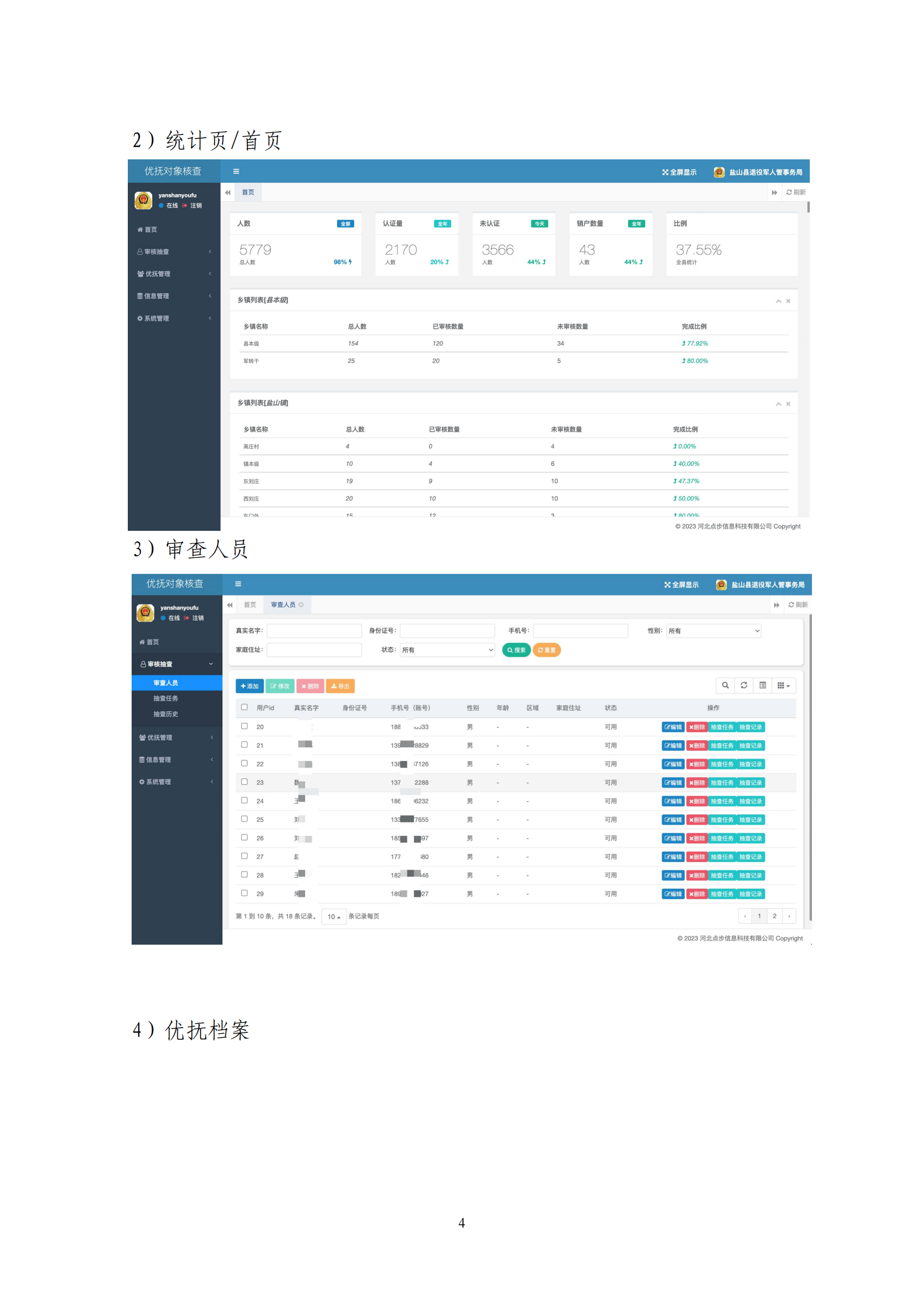Click 全屏显示 icon in the statistics page header
Image resolution: width=924 pixels, height=1307 pixels.
click(x=665, y=172)
